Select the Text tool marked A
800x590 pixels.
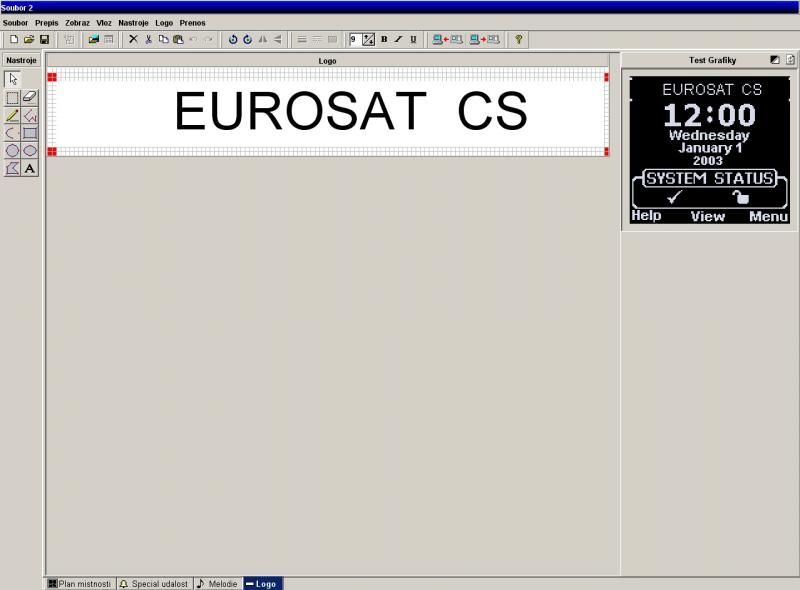point(30,168)
